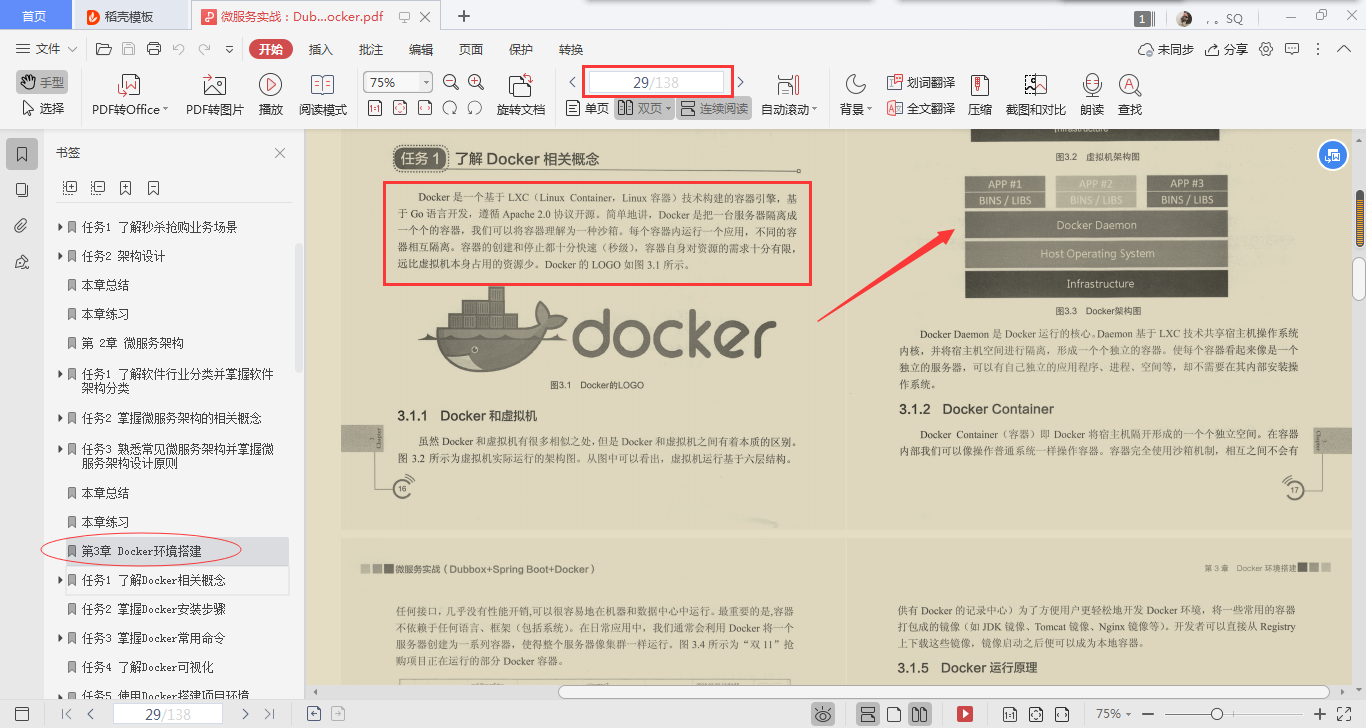The image size is (1366, 728).
Task: Expand 任务3 熟悉常见微服务架构 bookmark
Action: point(61,449)
